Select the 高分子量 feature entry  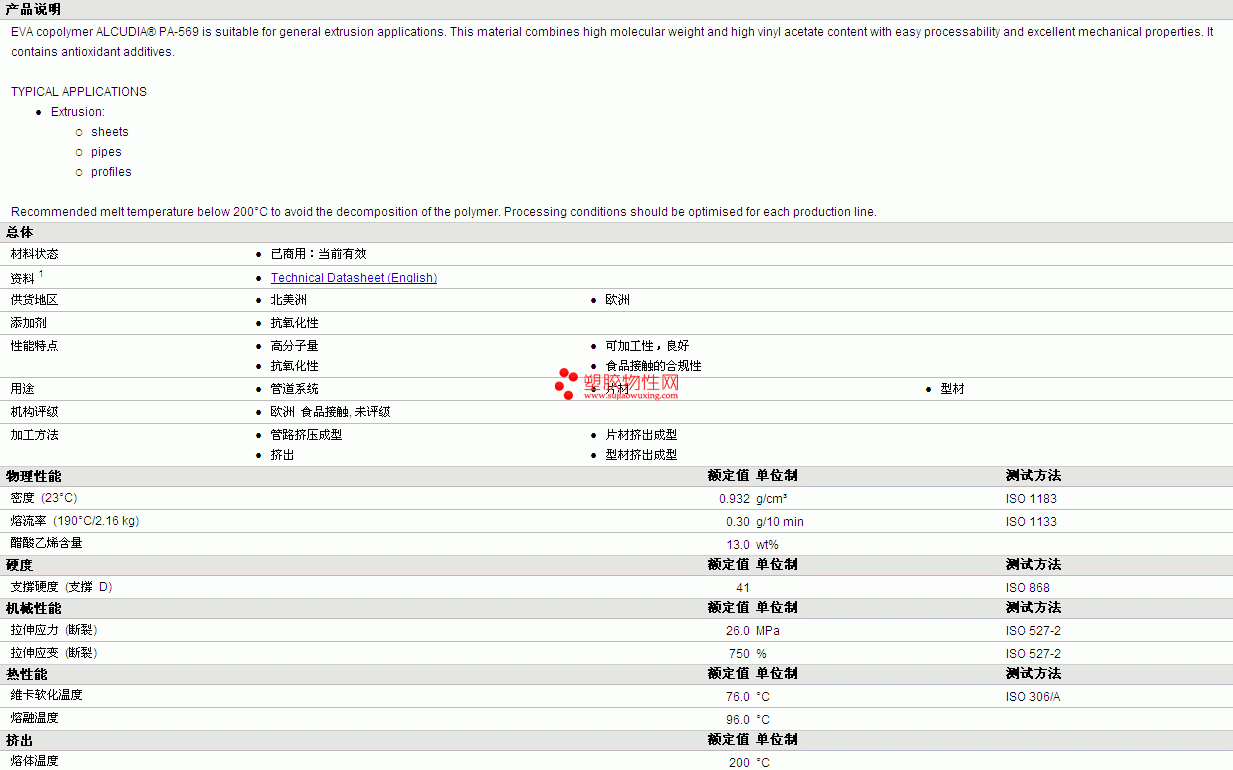coord(295,346)
